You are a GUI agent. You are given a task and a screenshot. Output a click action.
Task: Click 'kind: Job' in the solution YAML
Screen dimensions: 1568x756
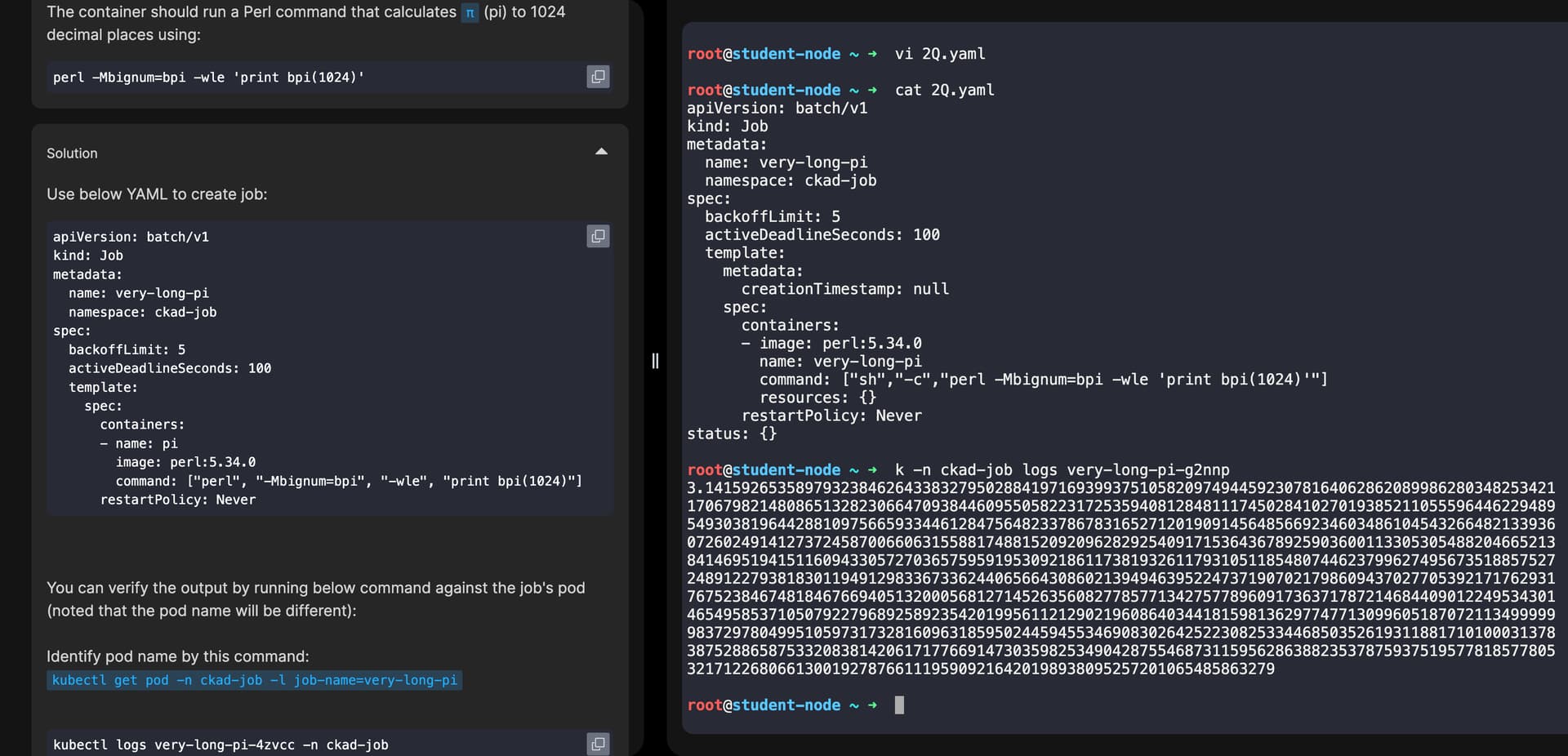tap(88, 256)
